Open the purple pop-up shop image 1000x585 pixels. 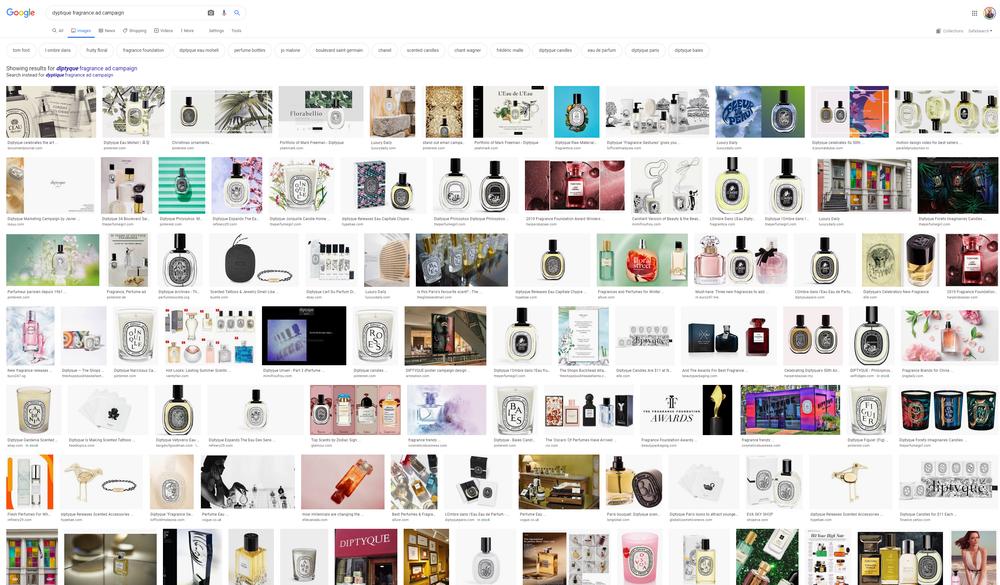click(790, 410)
